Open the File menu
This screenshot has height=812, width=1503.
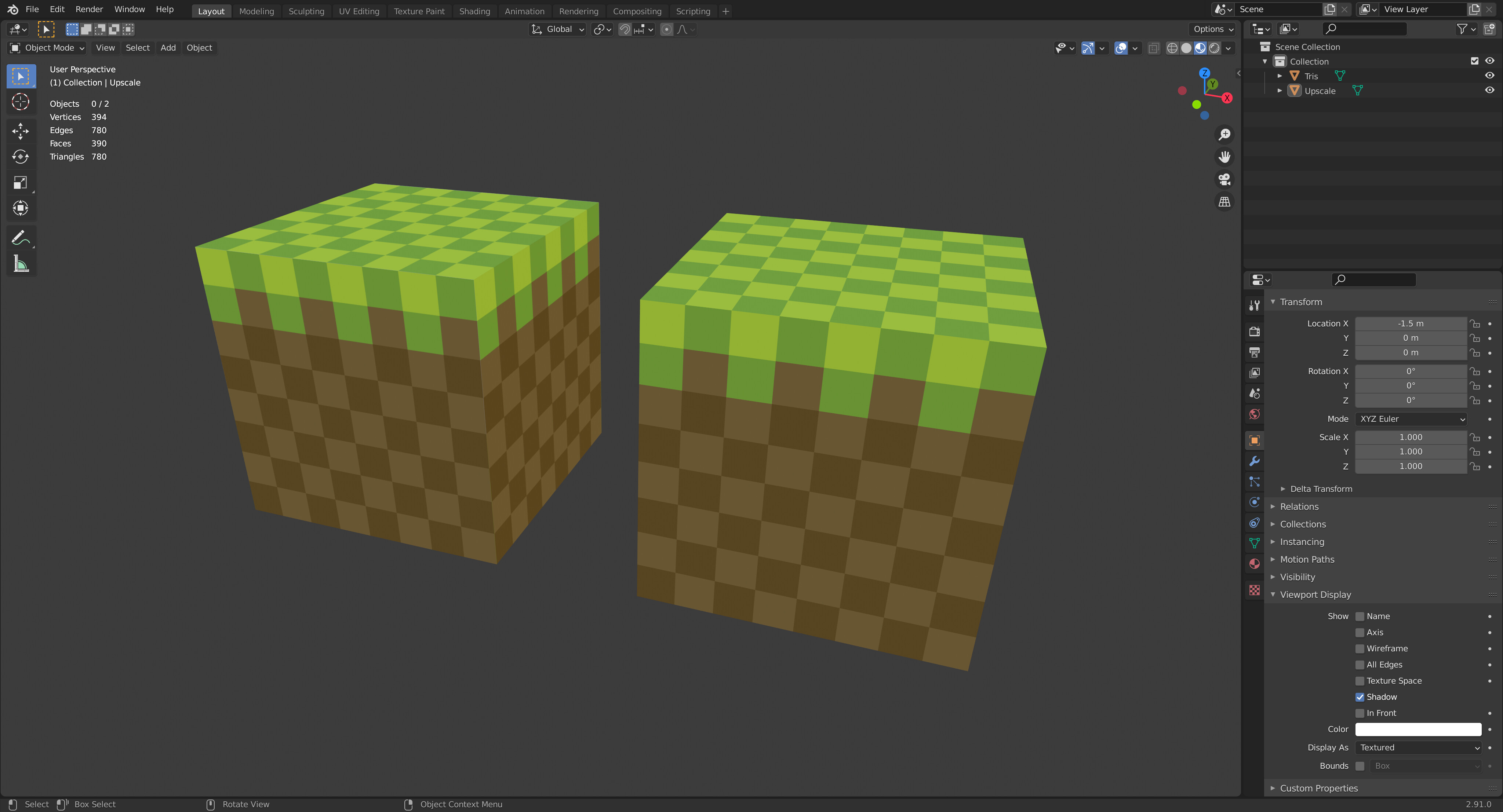click(32, 9)
